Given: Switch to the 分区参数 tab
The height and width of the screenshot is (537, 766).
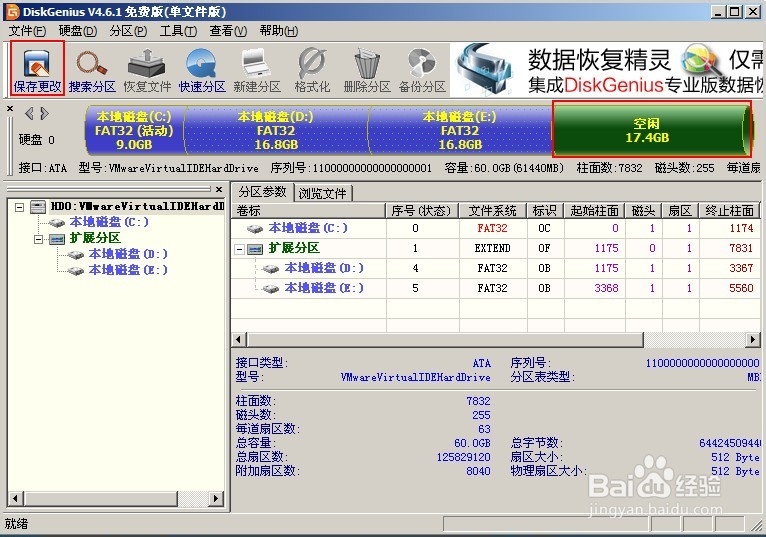Looking at the screenshot, I should tap(262, 192).
